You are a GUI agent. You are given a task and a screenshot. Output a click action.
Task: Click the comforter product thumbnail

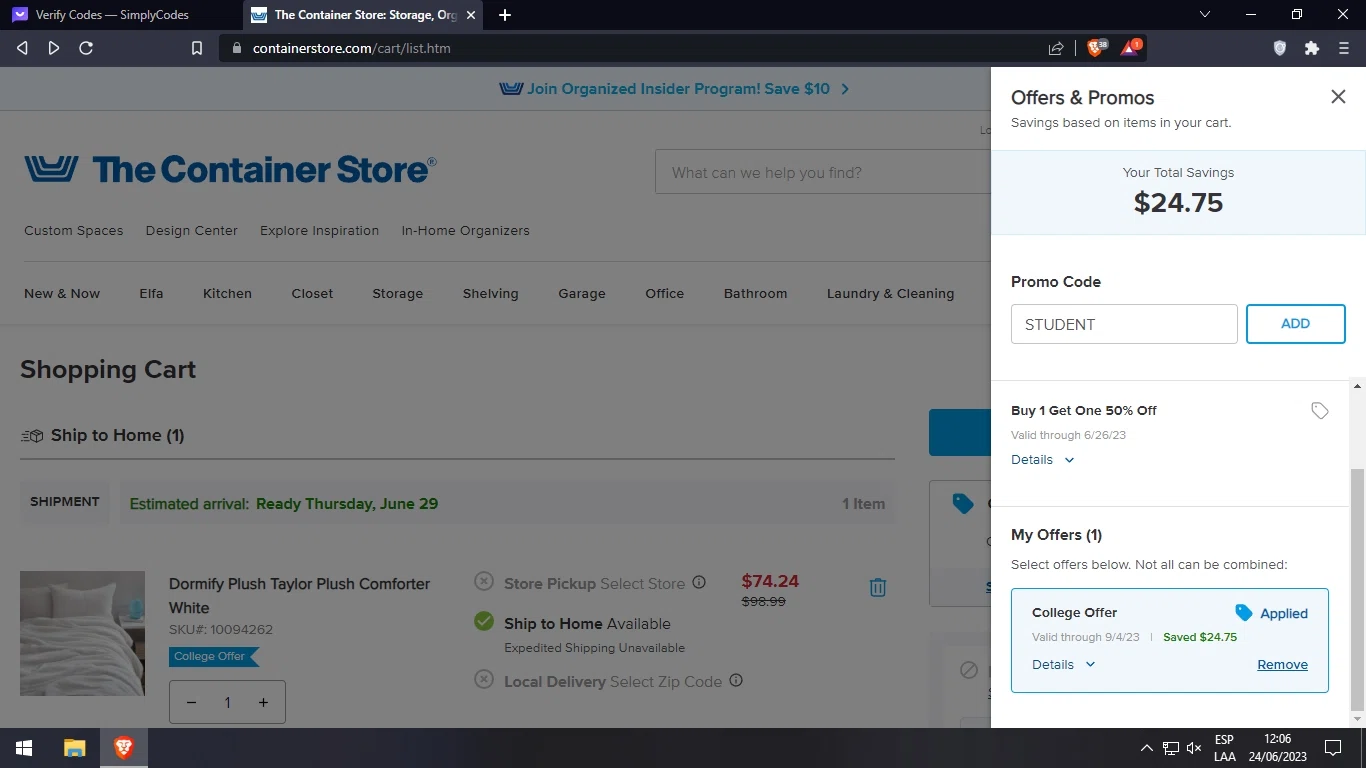(x=82, y=633)
